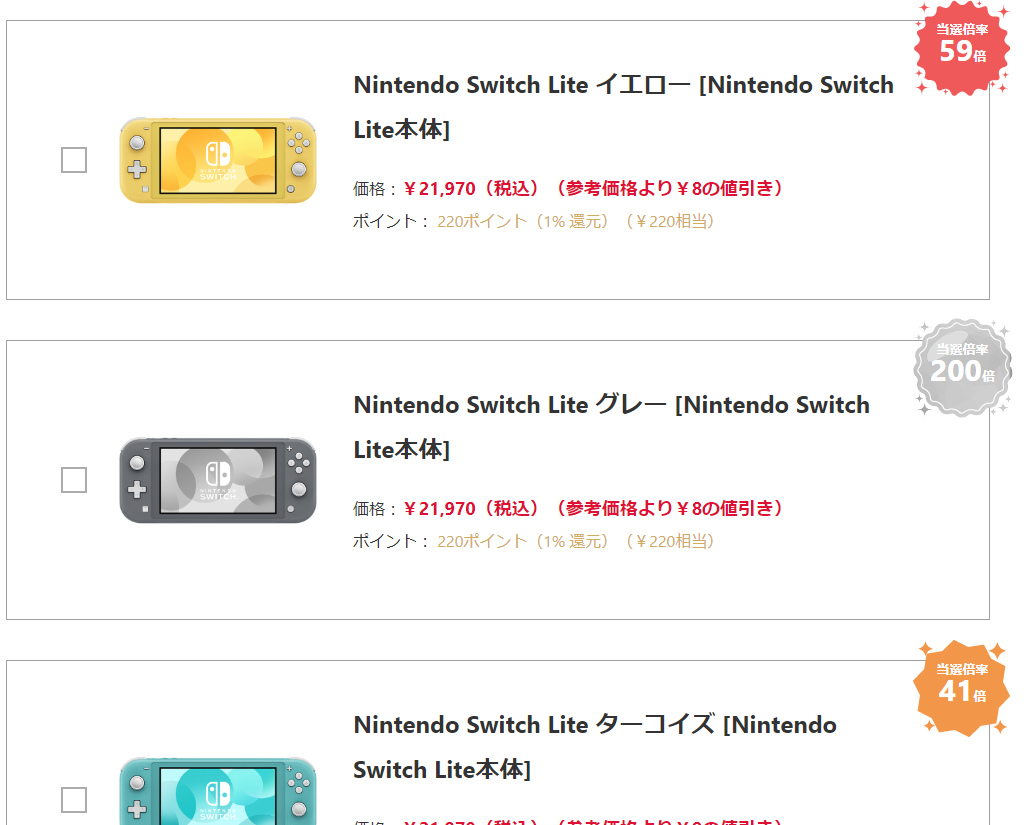Click the turquoise Switch Lite product image
This screenshot has width=1028, height=825.
click(x=218, y=791)
